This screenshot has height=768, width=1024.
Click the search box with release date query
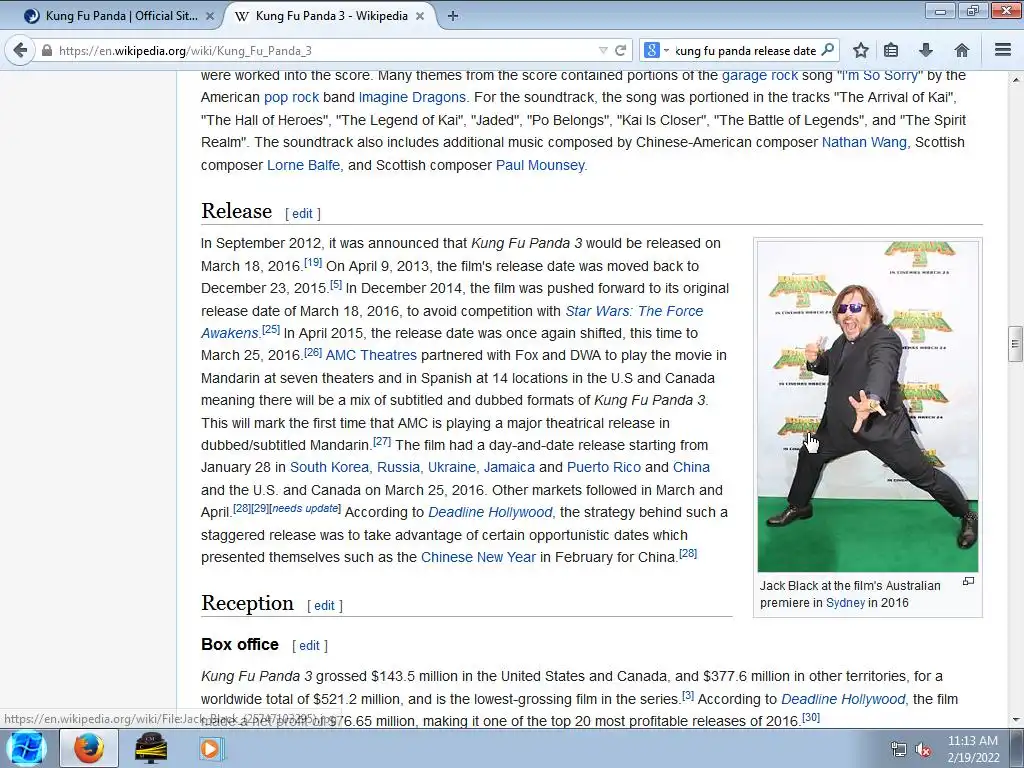point(744,50)
